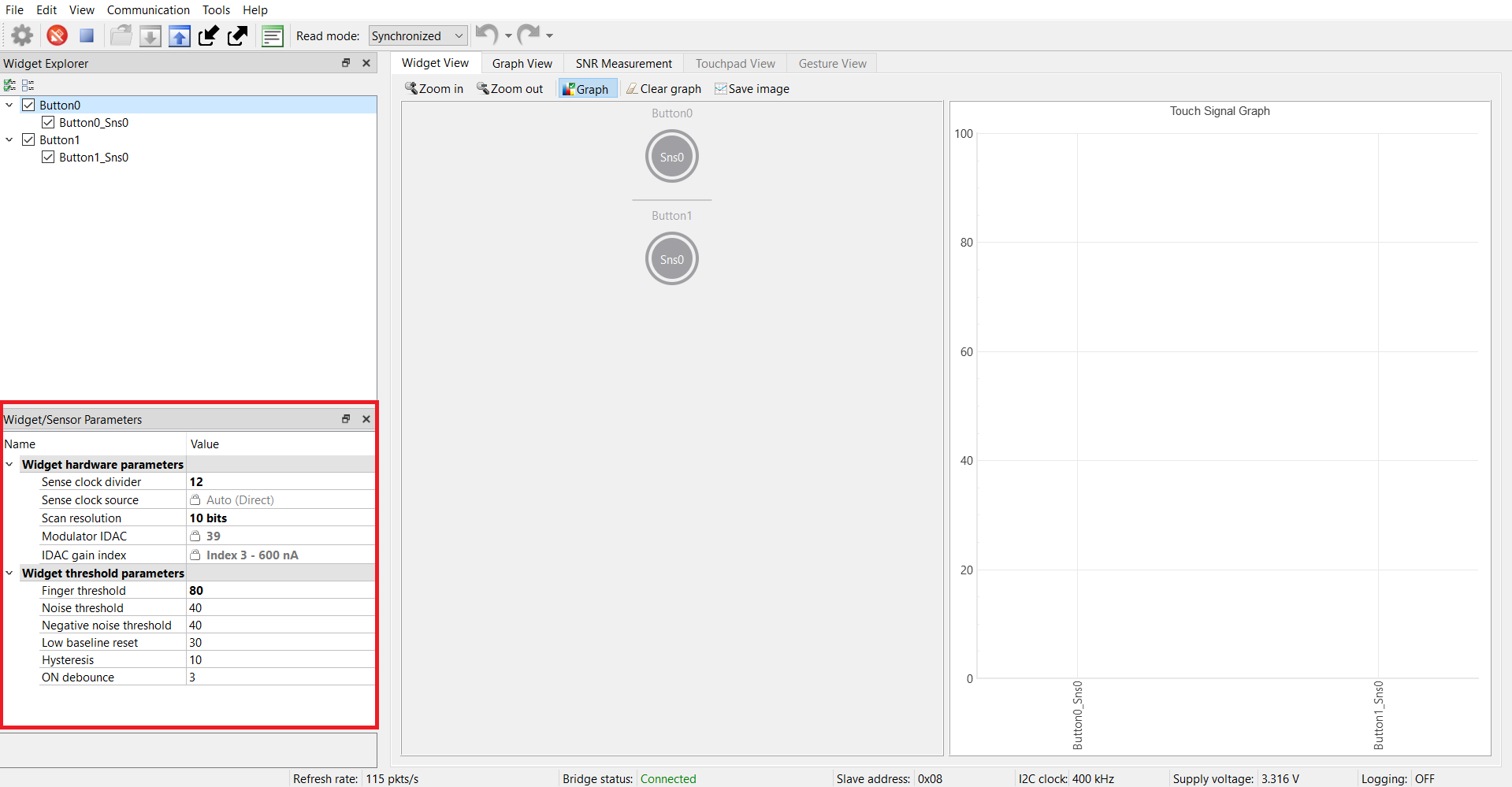Switch to the Gesture View tab

(x=832, y=63)
